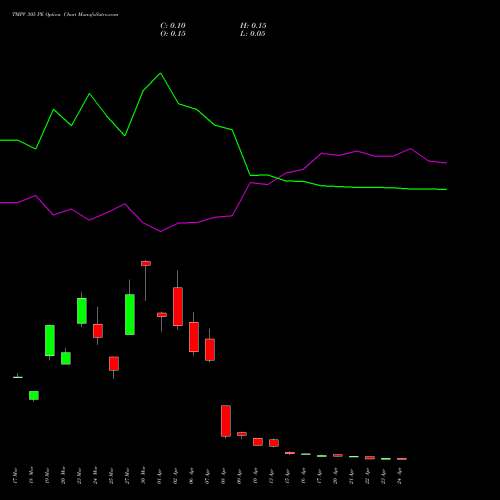Screen dimensions: 500x500
Task: Select the tall green candlestick above 27 Mar
Action: (130, 314)
